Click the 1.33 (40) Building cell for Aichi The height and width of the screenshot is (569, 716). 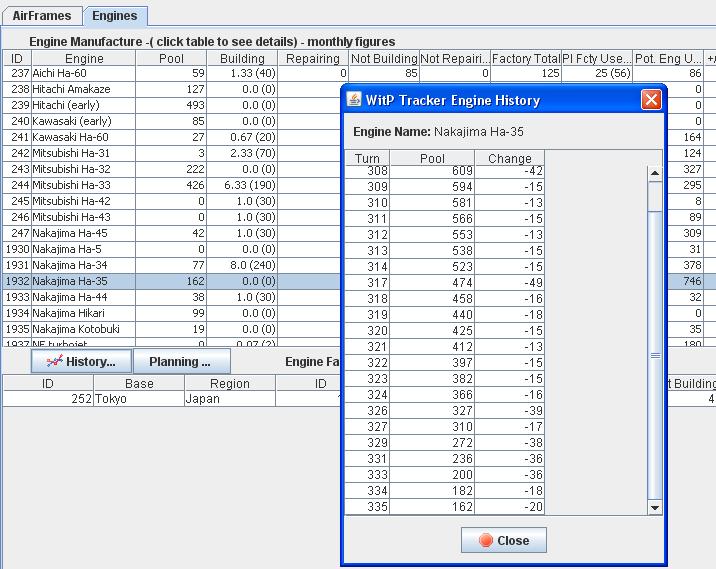point(242,73)
